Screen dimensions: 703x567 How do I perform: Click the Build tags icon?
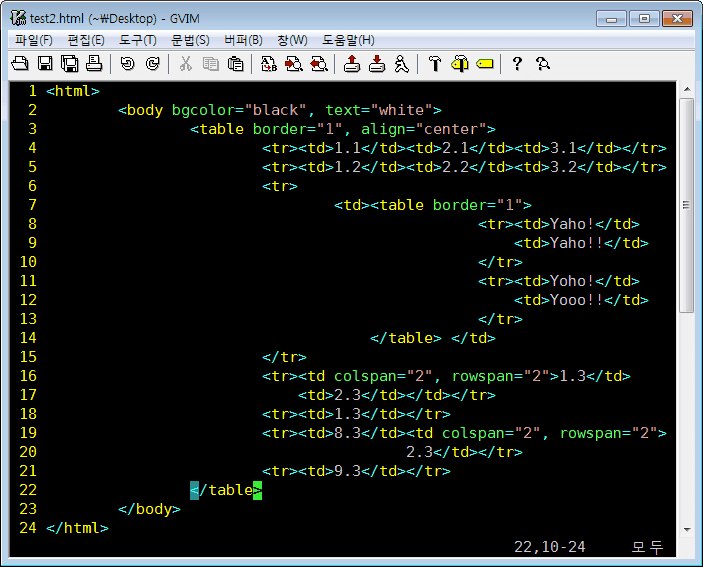pyautogui.click(x=460, y=64)
